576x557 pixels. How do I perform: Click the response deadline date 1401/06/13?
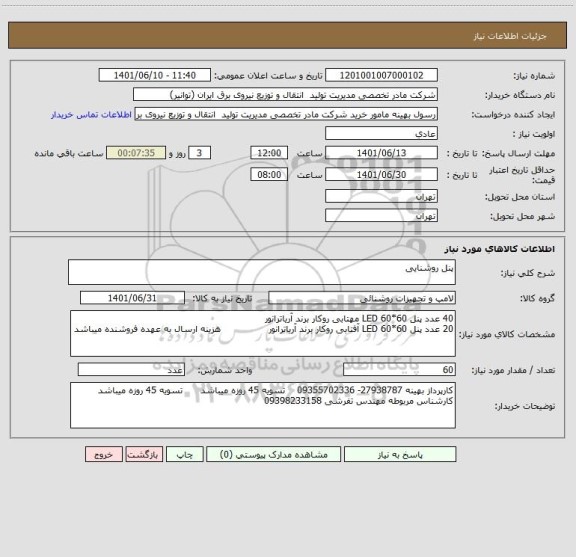pos(381,153)
